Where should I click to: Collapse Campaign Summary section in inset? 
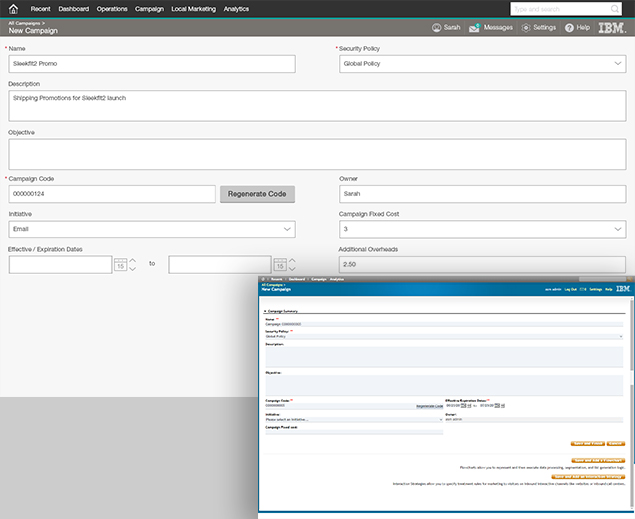265,311
